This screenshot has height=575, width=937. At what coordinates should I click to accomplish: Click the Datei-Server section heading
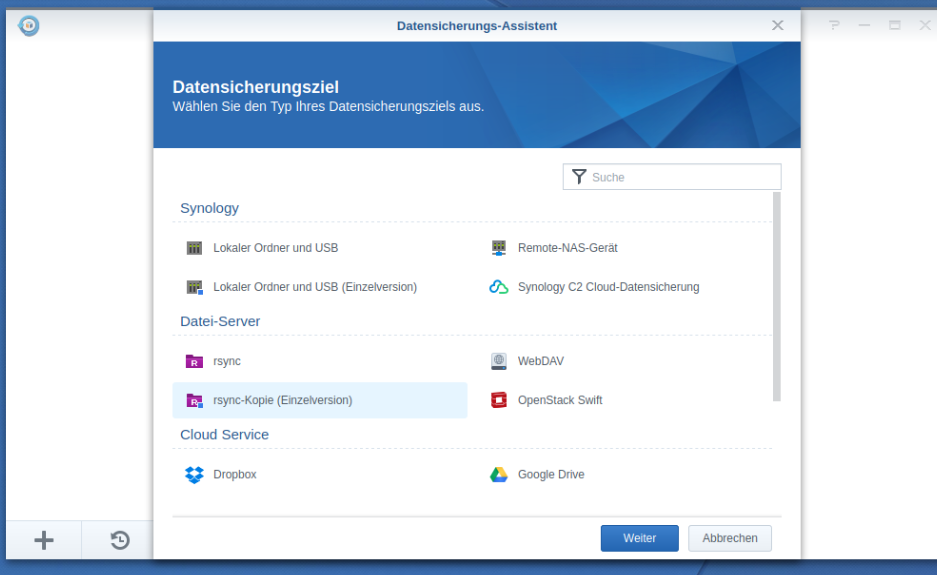(x=220, y=321)
